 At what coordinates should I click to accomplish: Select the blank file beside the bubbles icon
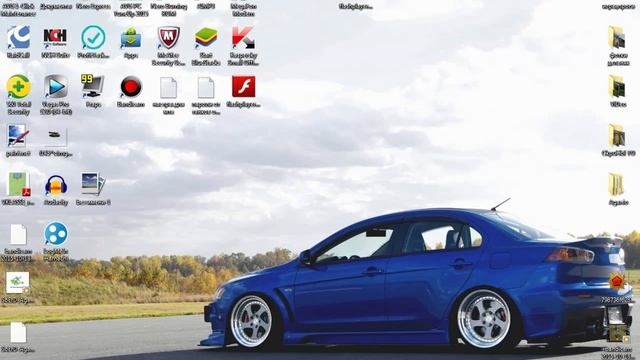tap(18, 235)
